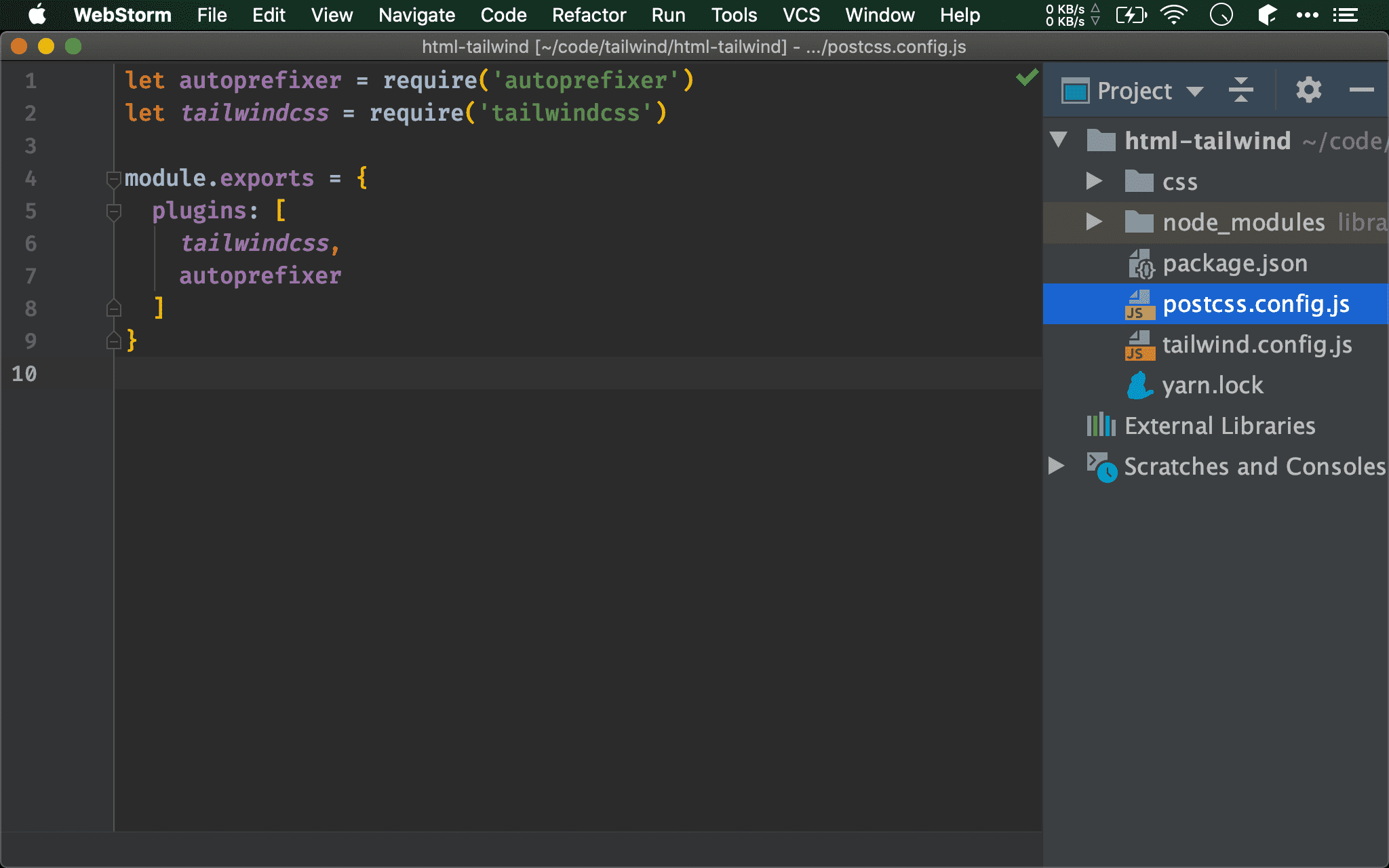Click the three-dots menu bar icon
Image resolution: width=1389 pixels, height=868 pixels.
pyautogui.click(x=1307, y=15)
